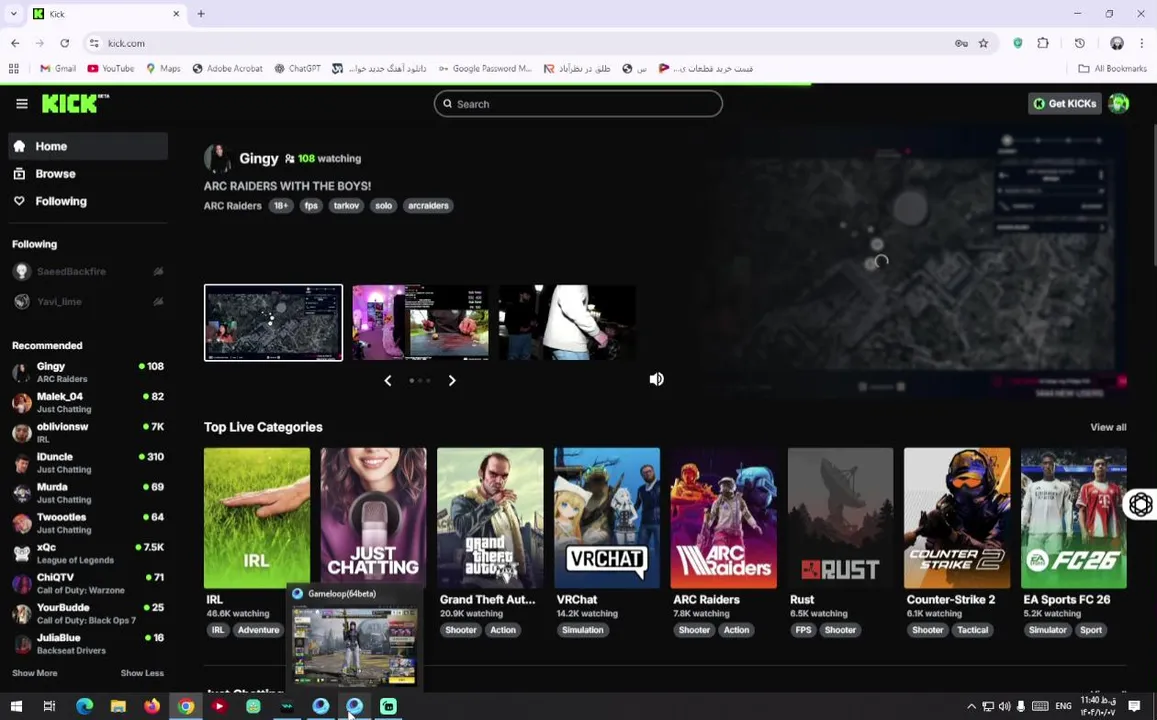Open the volume tray icon
Viewport: 1157px width, 720px height.
click(1004, 707)
